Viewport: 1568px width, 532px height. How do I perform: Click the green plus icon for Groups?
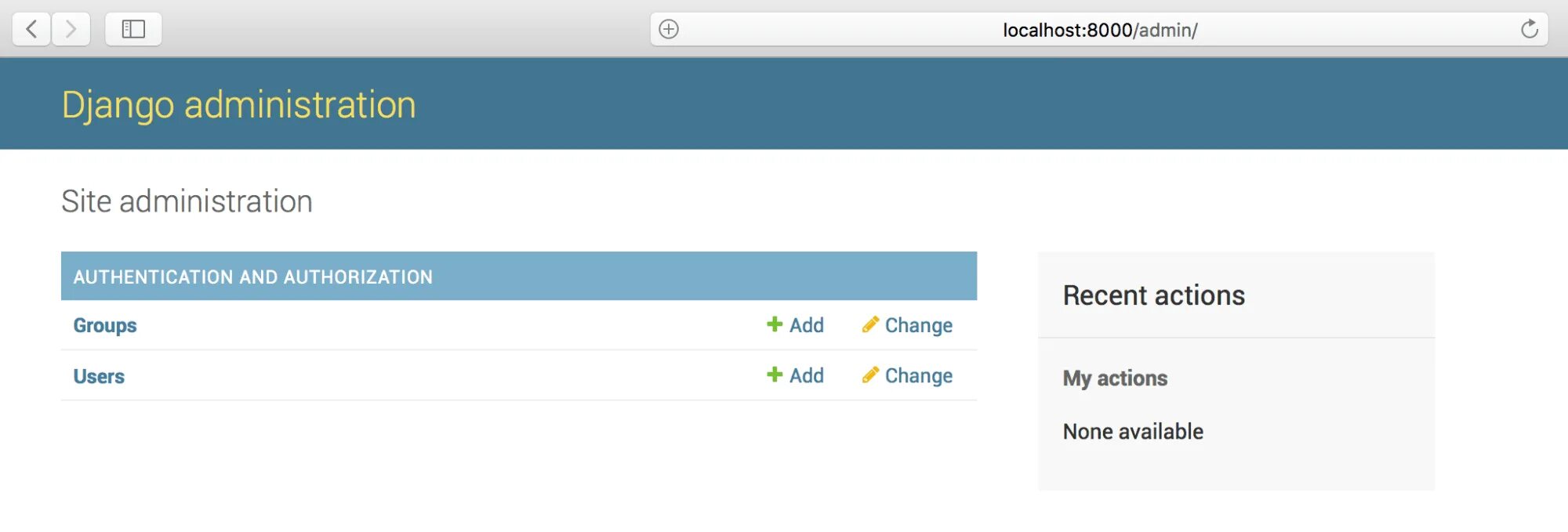(x=775, y=324)
